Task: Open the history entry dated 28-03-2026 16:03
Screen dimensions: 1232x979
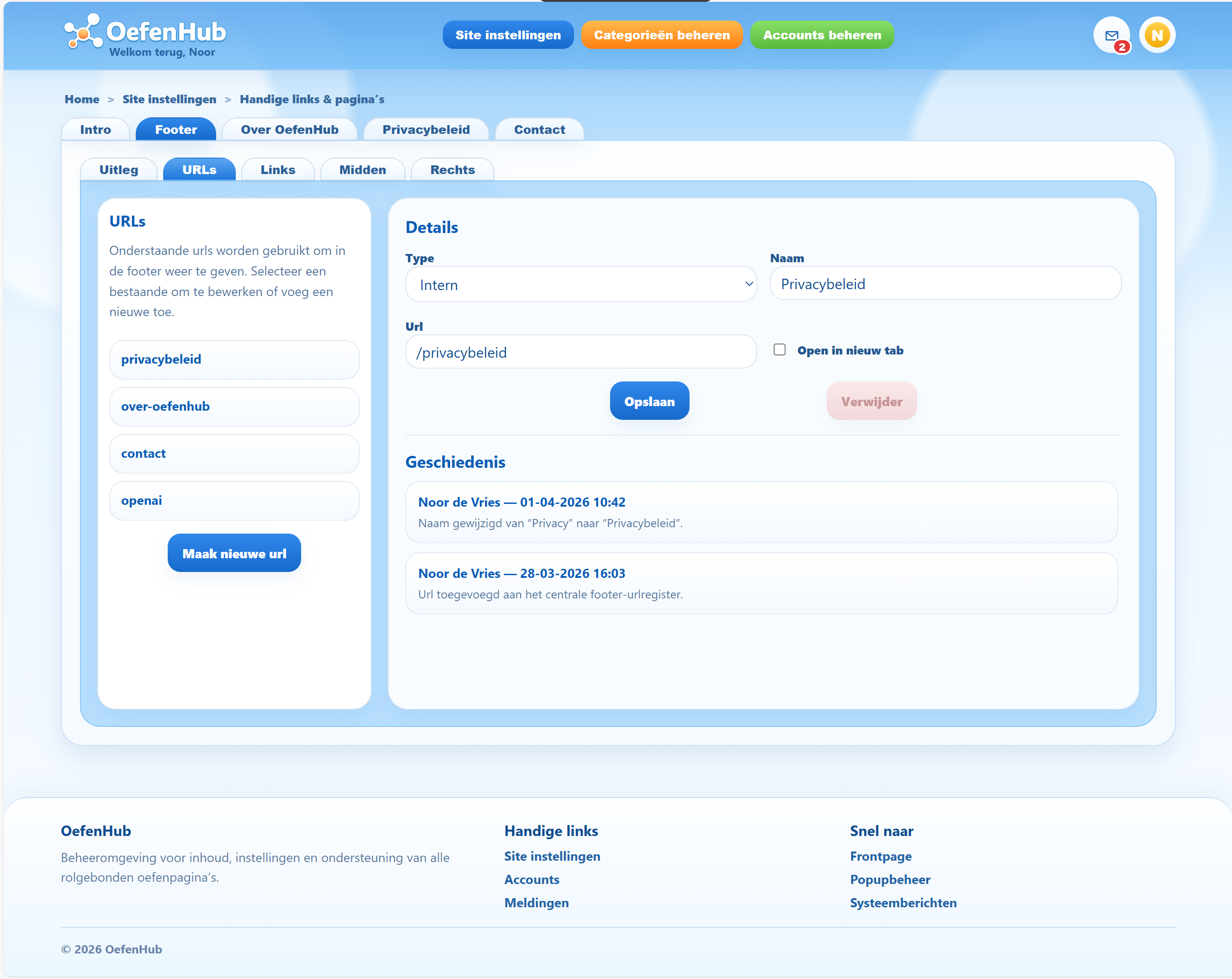Action: [762, 583]
